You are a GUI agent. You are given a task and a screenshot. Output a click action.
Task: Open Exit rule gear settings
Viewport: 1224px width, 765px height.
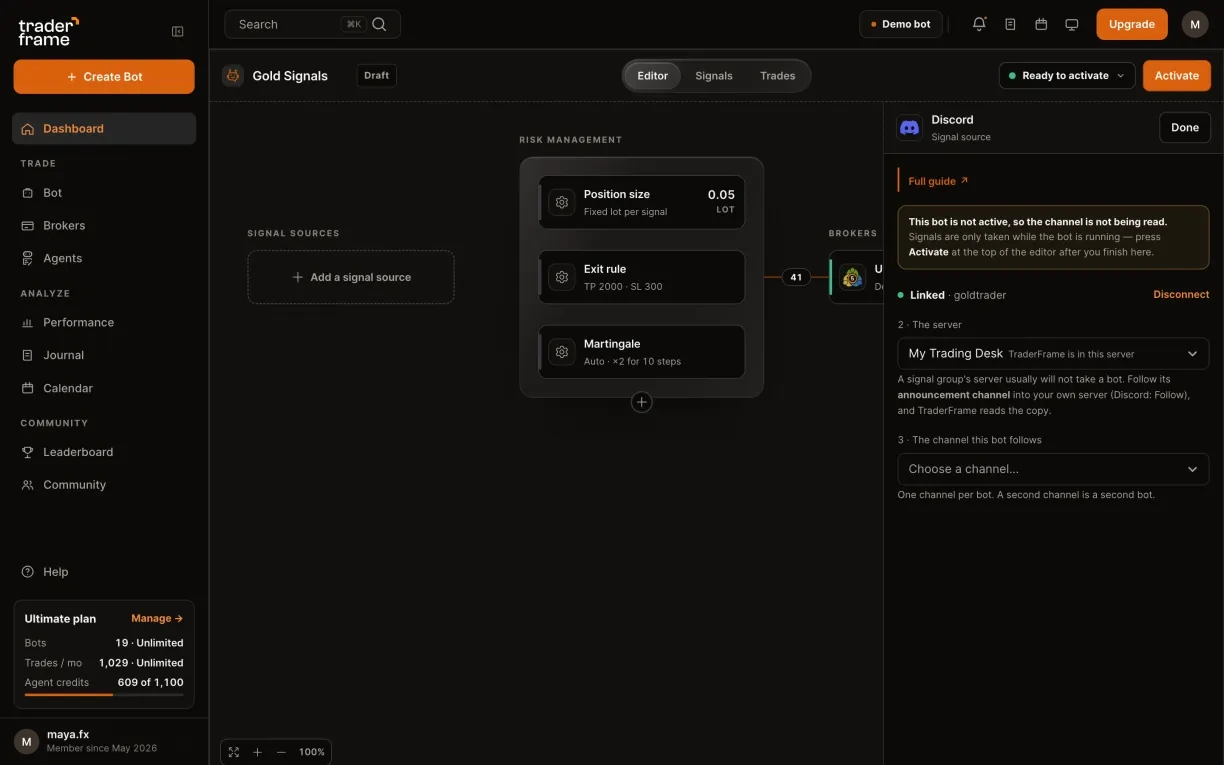click(x=562, y=277)
